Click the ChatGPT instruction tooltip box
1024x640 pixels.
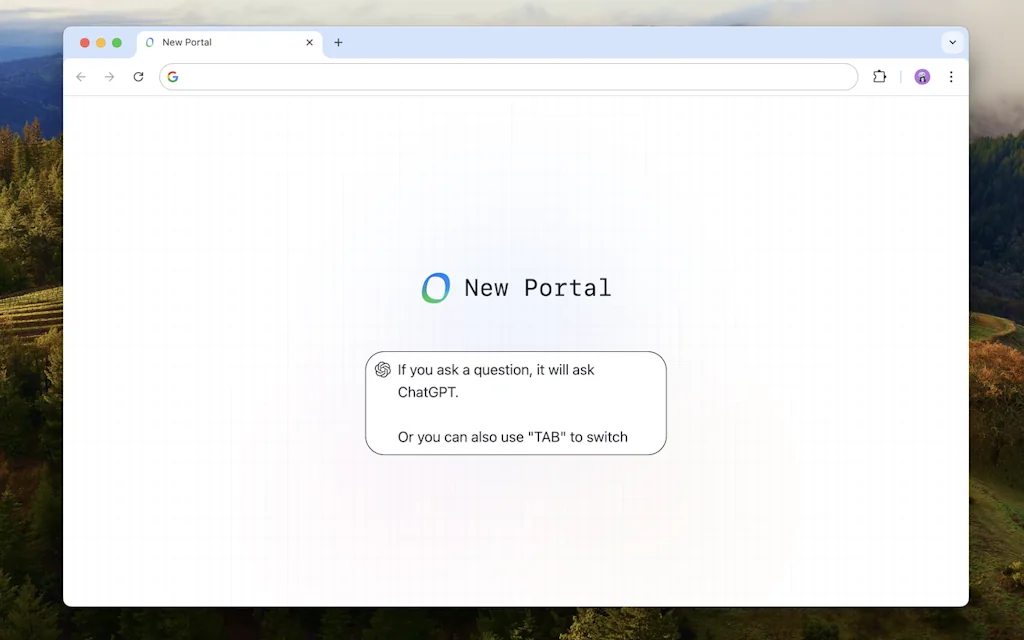tap(515, 402)
